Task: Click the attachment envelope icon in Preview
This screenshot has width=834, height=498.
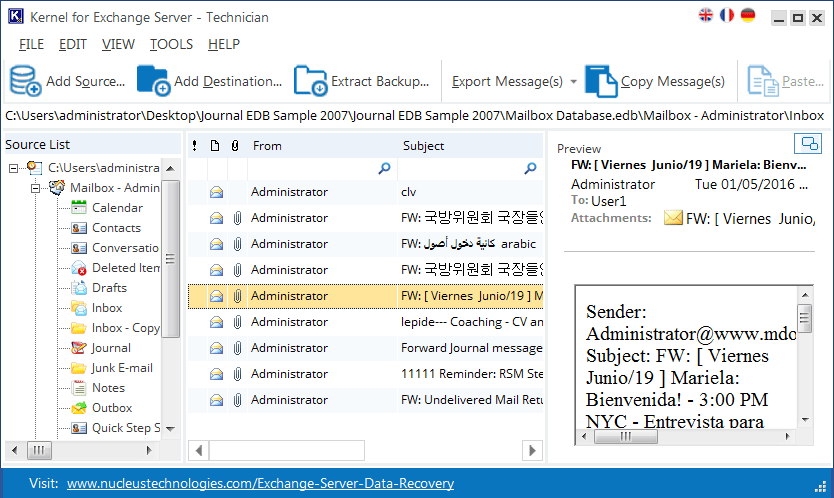Action: pos(673,218)
